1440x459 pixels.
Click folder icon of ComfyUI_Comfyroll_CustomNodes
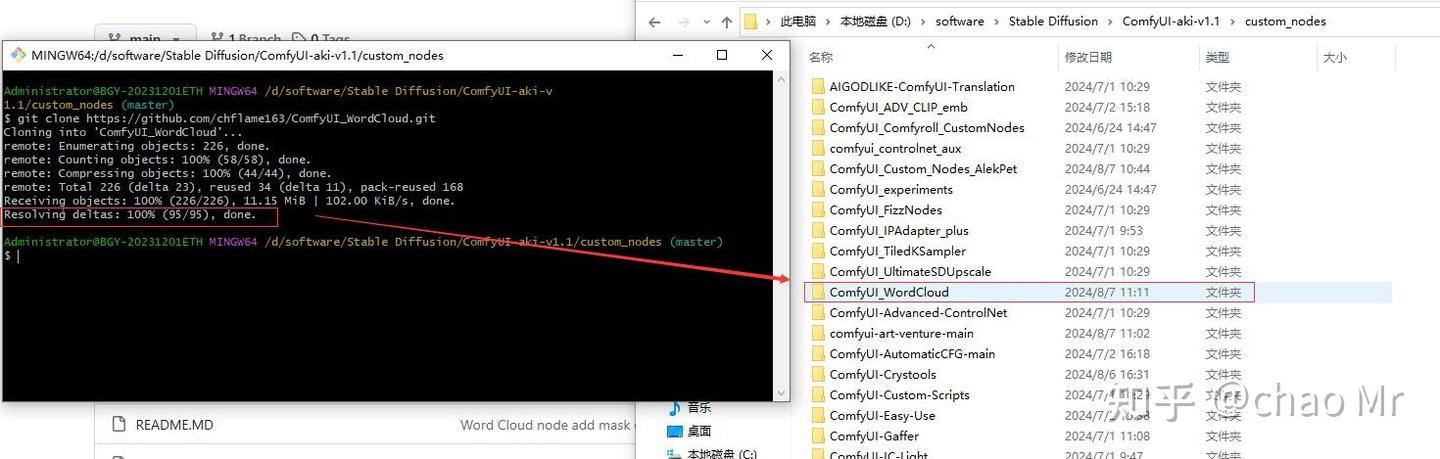[x=818, y=128]
